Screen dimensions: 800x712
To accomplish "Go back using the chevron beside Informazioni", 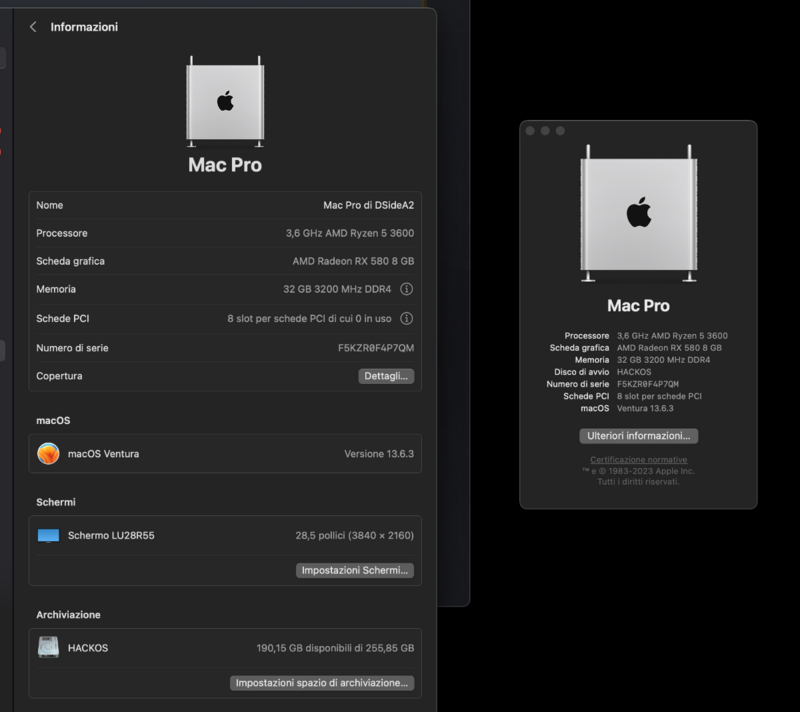I will tap(33, 27).
